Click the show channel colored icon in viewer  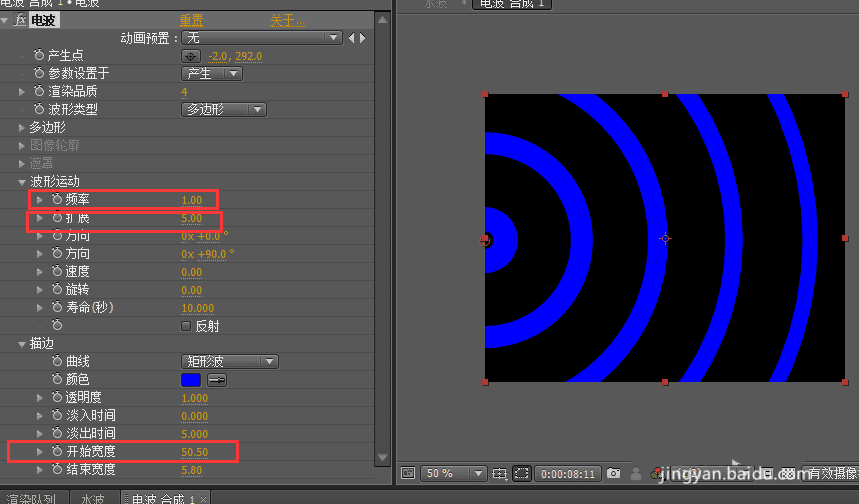tap(656, 473)
